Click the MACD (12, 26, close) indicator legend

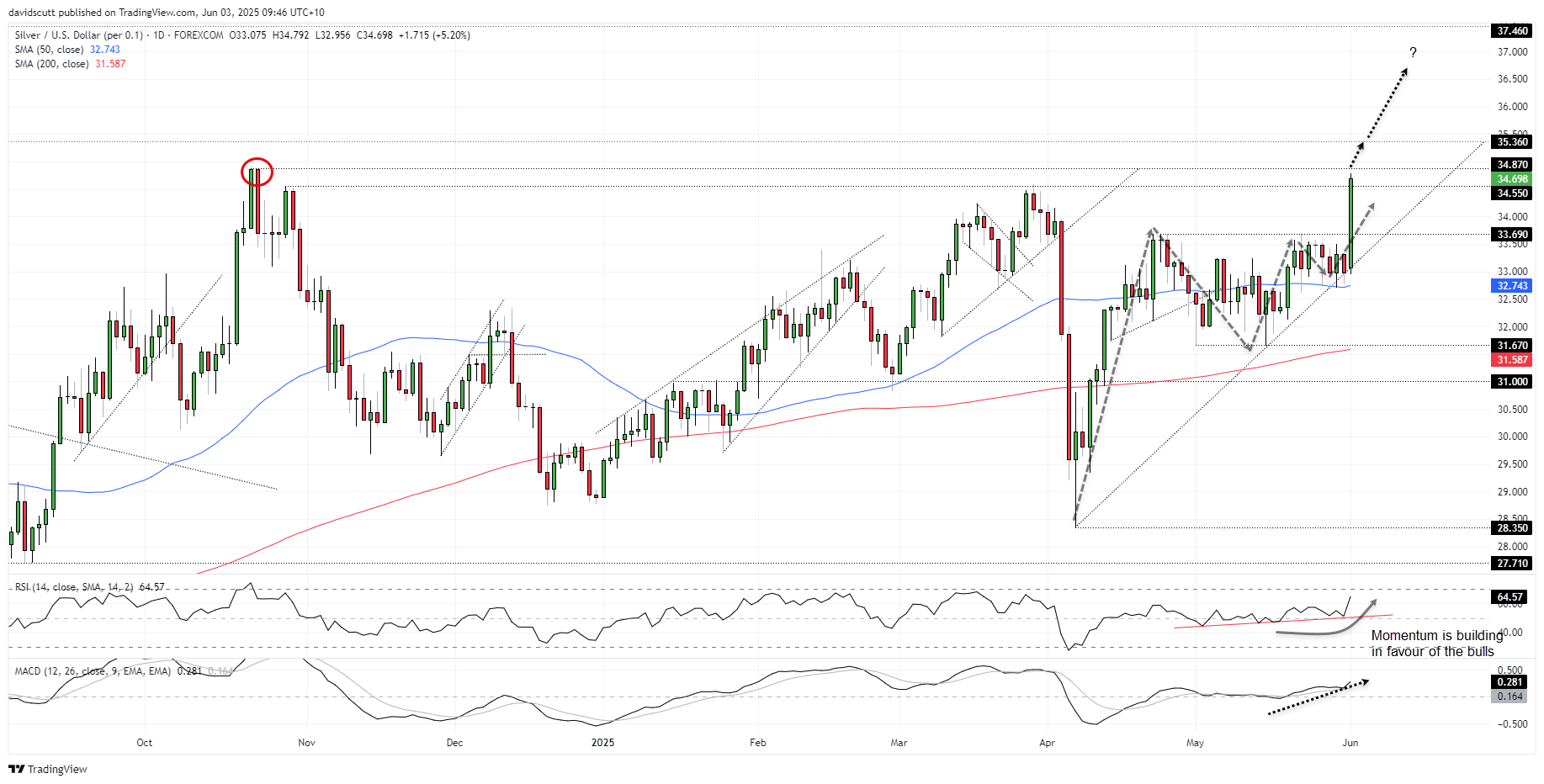click(93, 671)
